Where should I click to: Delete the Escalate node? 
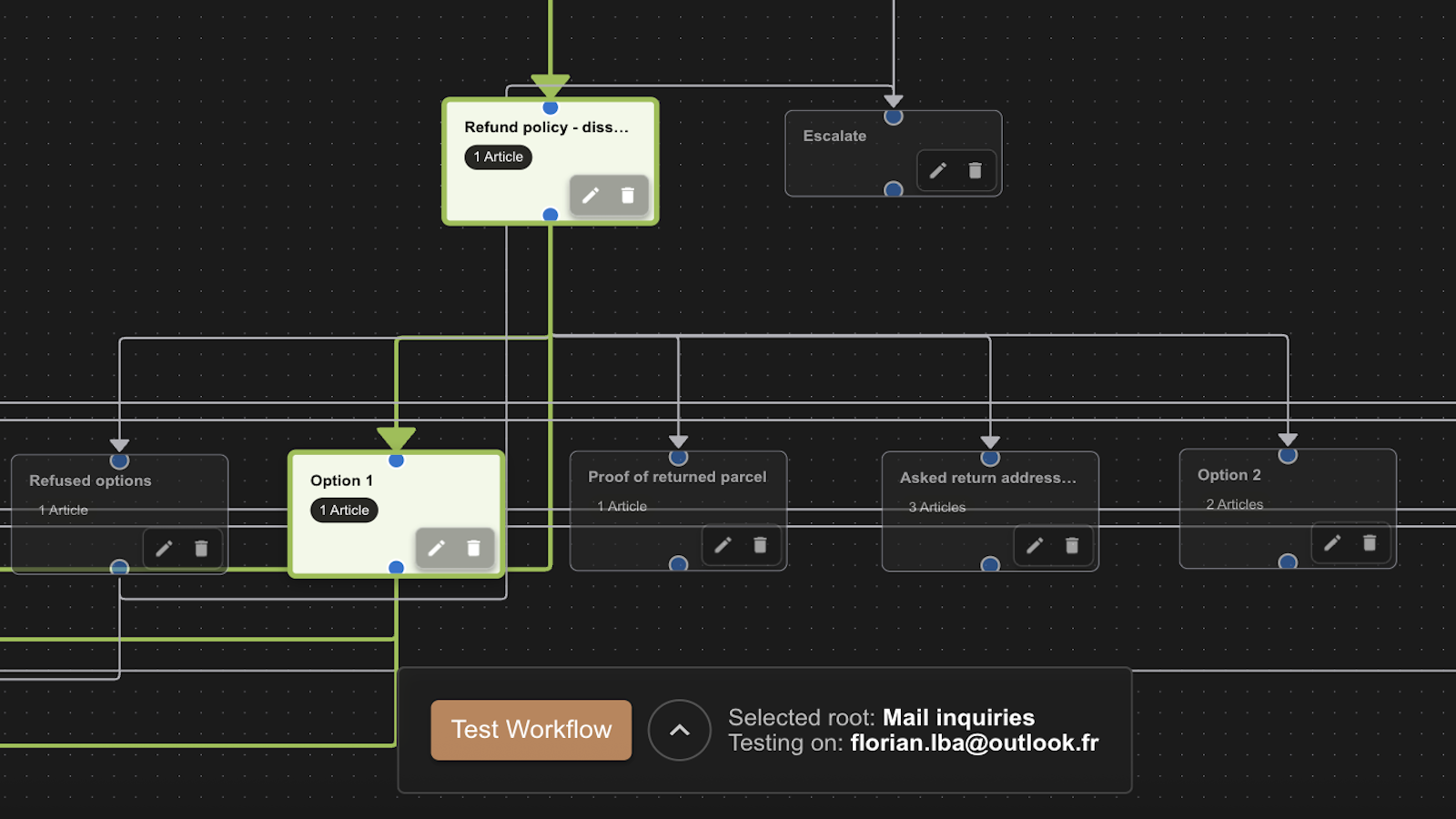click(976, 170)
